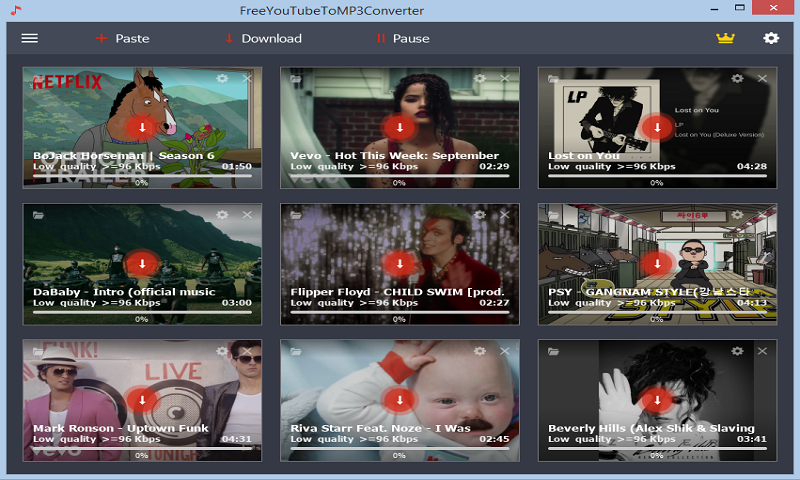Click quality label on Flipper Floyd card
Viewport: 800px width, 480px height.
[x=354, y=302]
